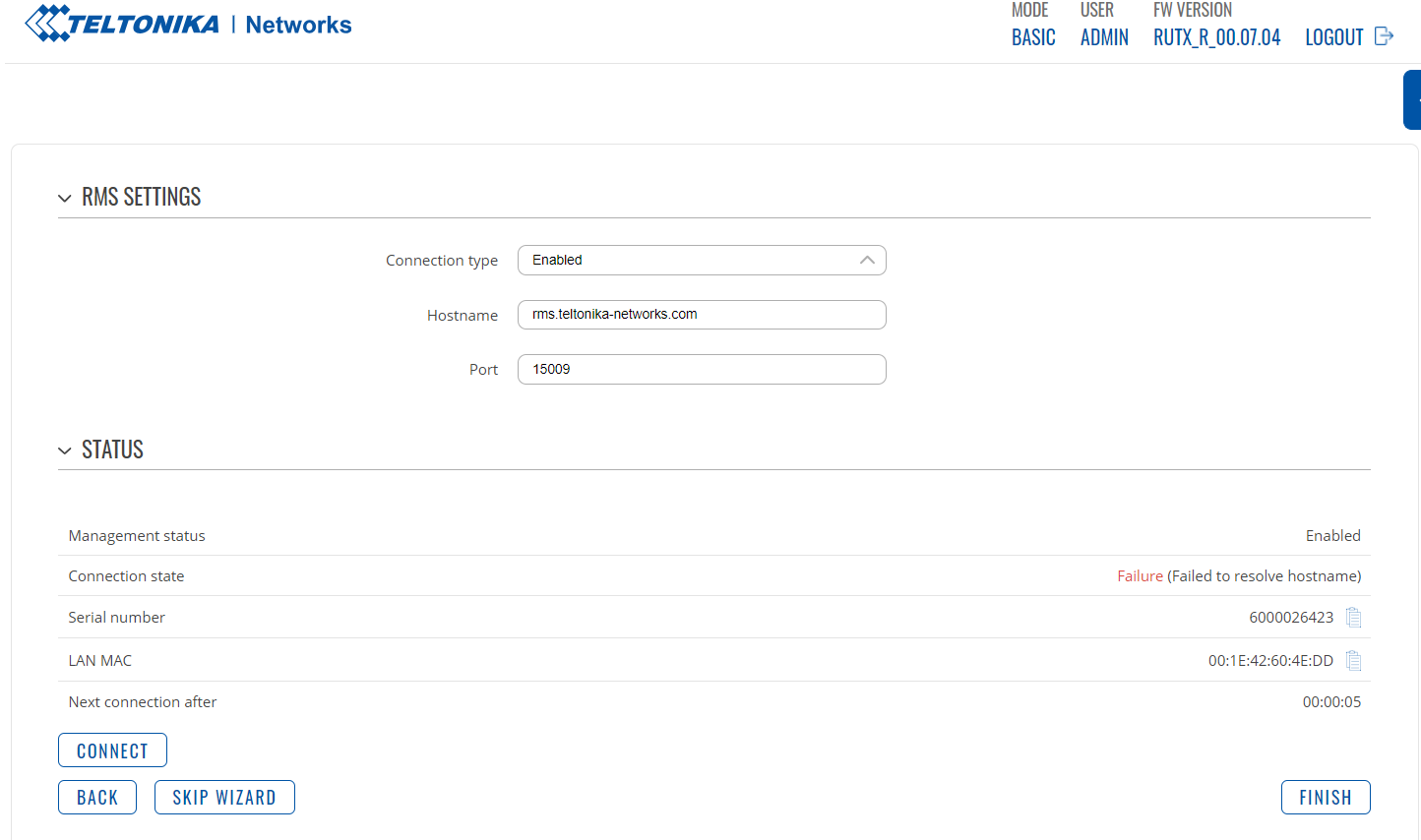The height and width of the screenshot is (840, 1421).
Task: Copy the LAN MAC using clipboard icon
Action: pos(1353,661)
